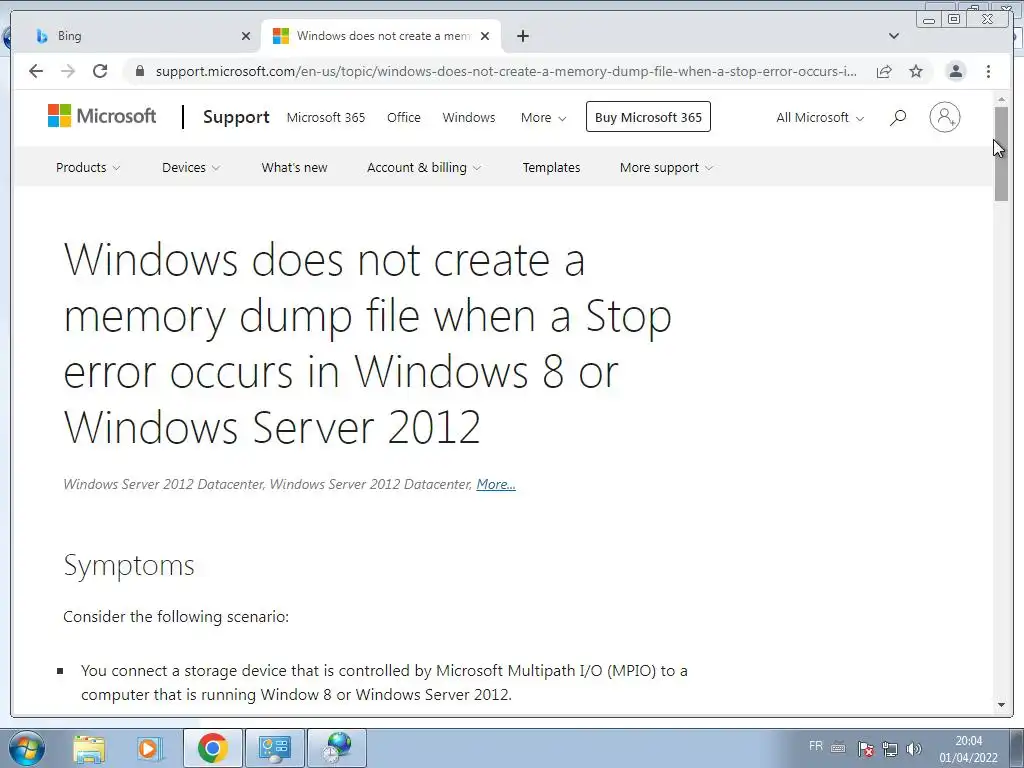This screenshot has width=1024, height=768.
Task: View site security lock info
Action: point(140,71)
